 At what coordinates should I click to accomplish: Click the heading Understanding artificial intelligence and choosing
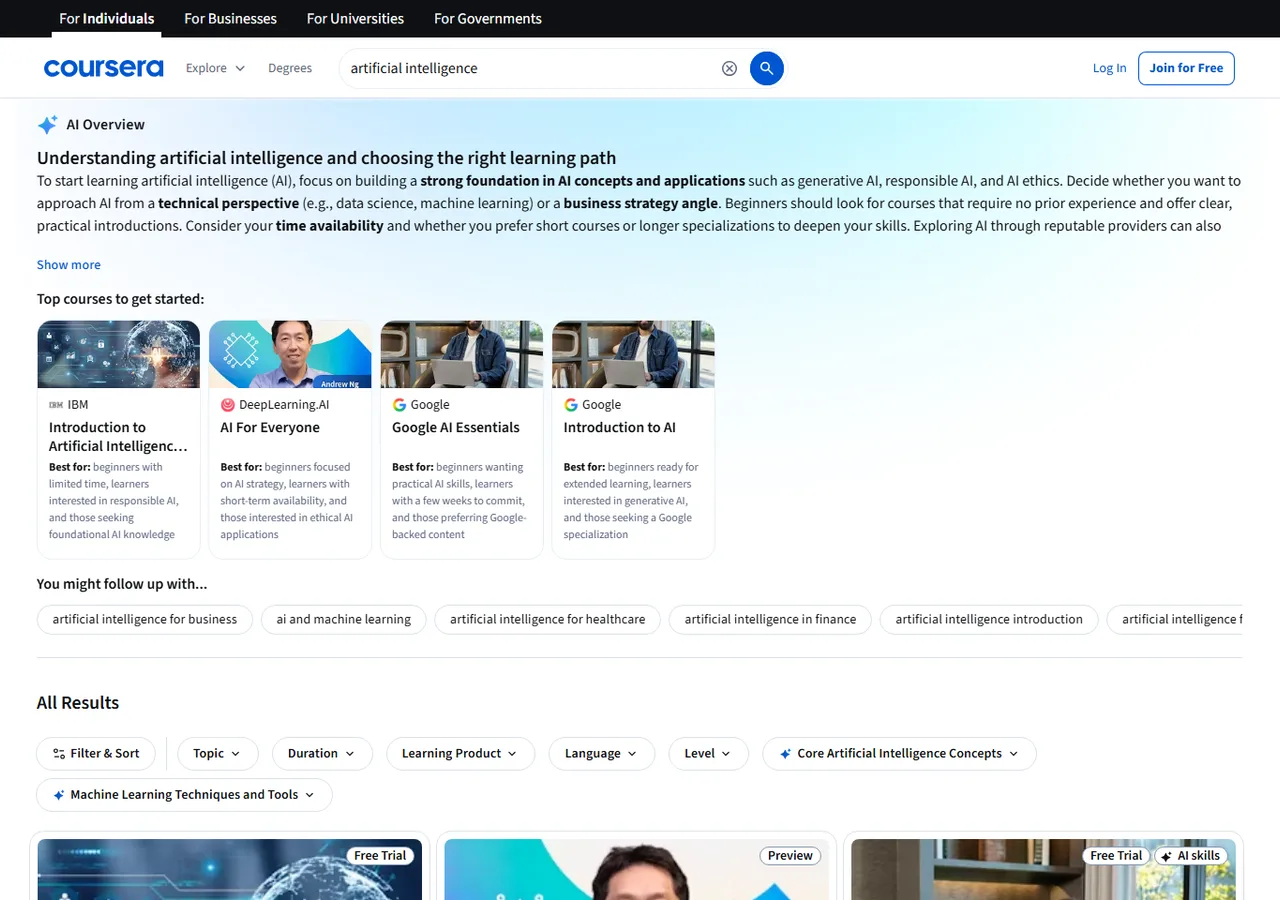pyautogui.click(x=326, y=158)
